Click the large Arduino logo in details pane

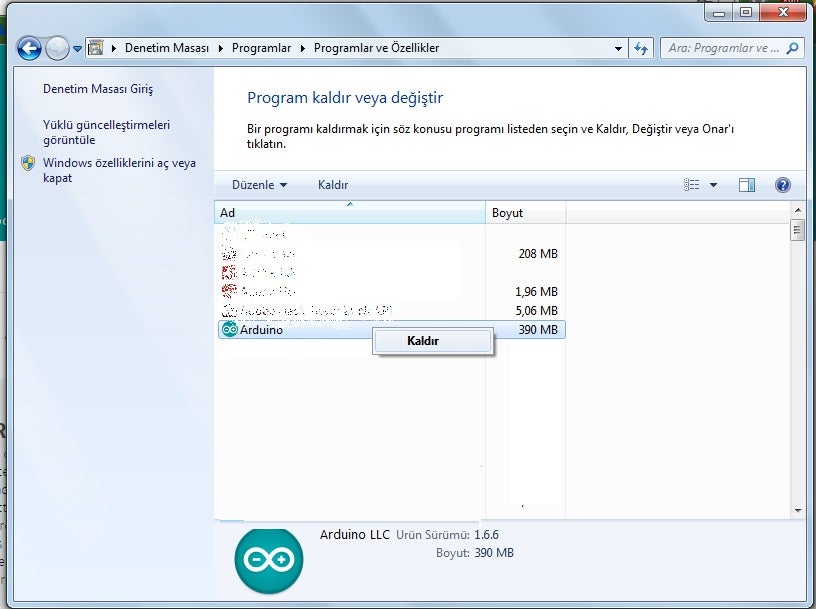(269, 561)
